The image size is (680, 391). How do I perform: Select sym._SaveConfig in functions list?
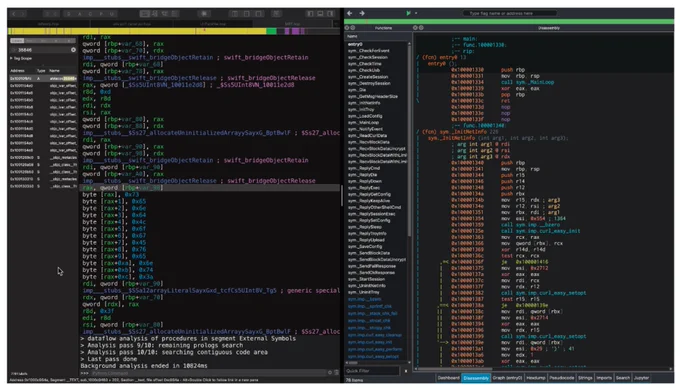[x=365, y=247]
